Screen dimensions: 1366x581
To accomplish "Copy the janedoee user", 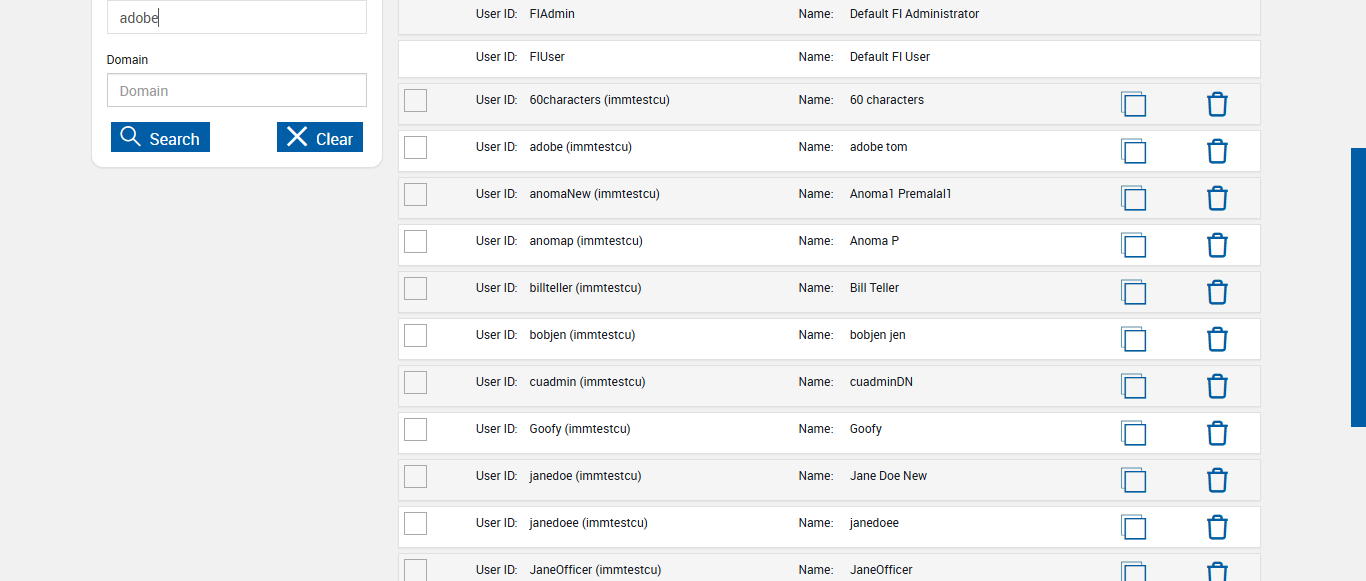I will (x=1133, y=528).
